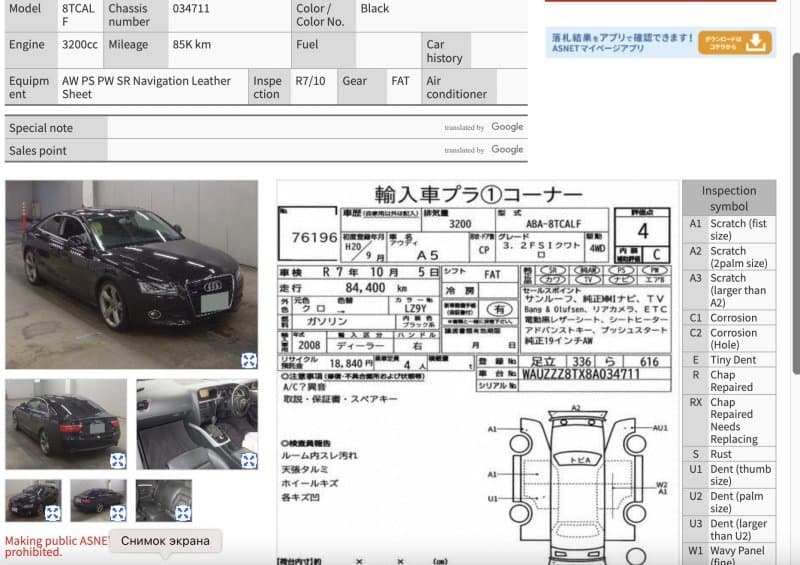This screenshot has width=800, height=565.
Task: Click the Fuel label
Action: (x=307, y=45)
